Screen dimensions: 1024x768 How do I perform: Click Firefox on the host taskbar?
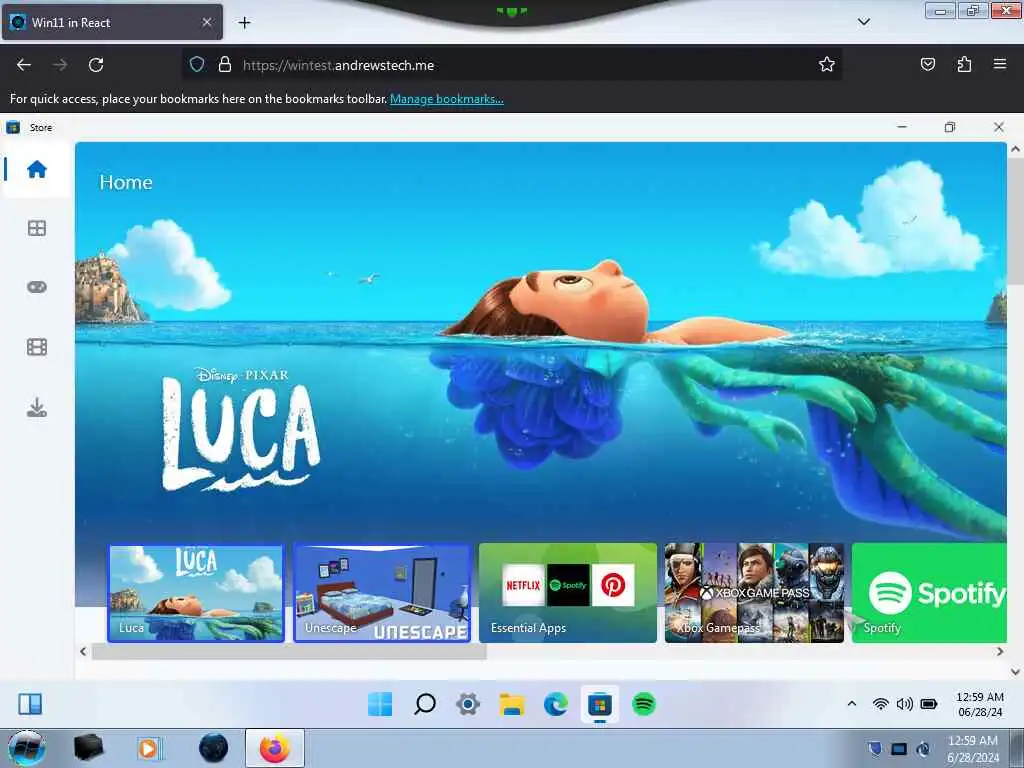(x=275, y=748)
